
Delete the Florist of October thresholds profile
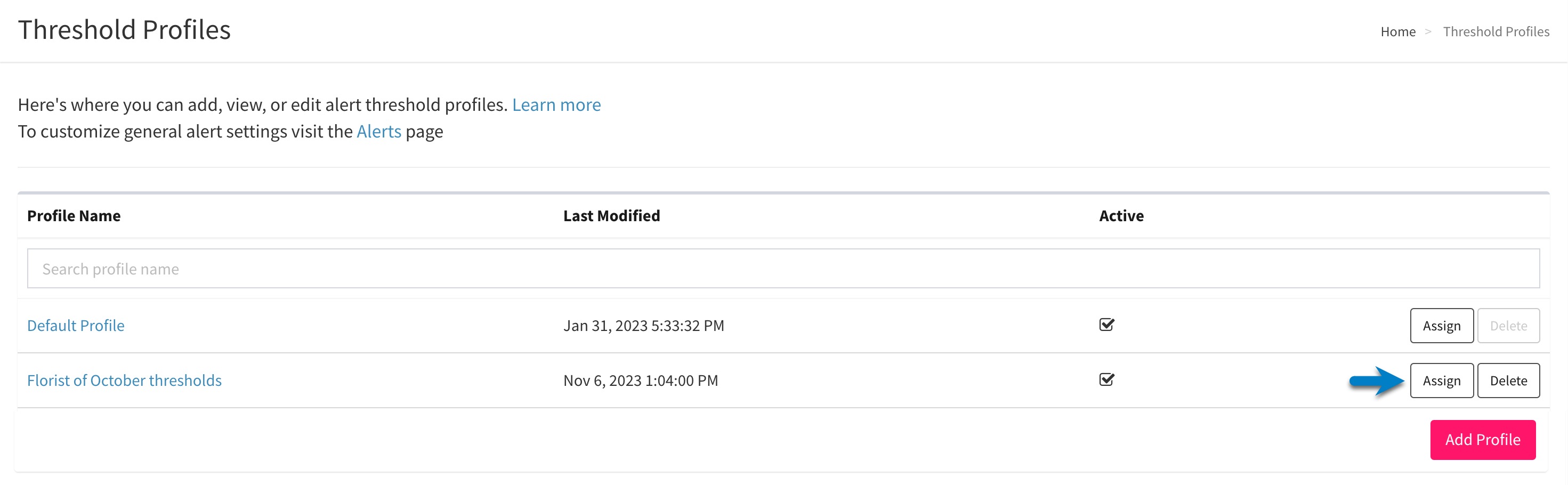[1508, 381]
